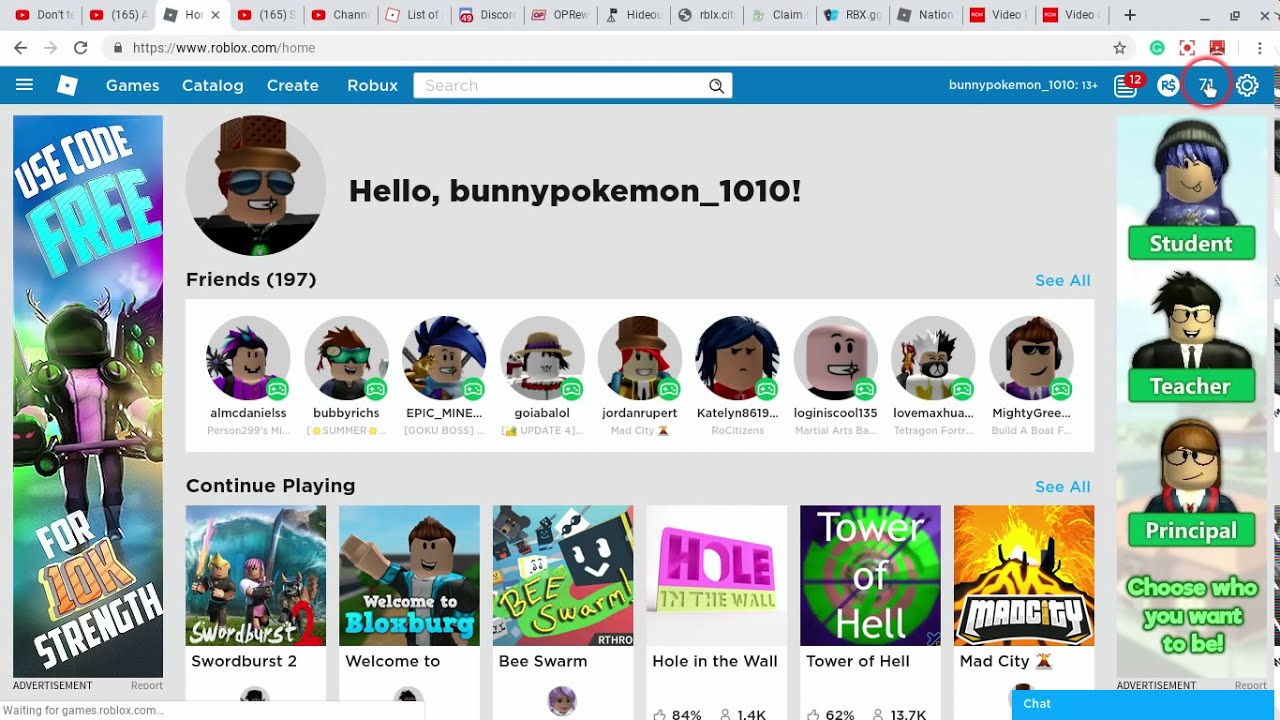Click See All next to Continue Playing
The width and height of the screenshot is (1280, 720).
(1063, 486)
